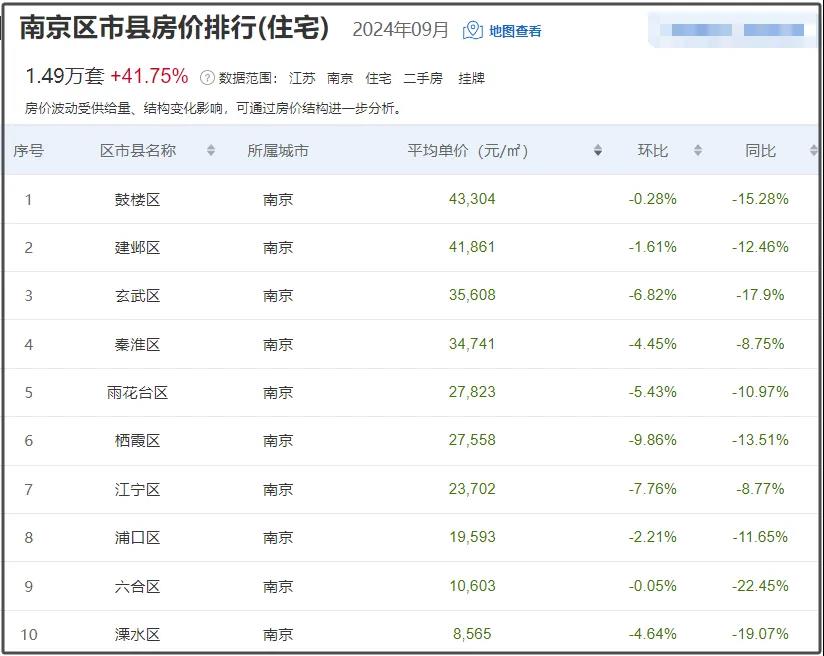The width and height of the screenshot is (824, 656).
Task: Click on 秦淮区 district
Action: pyautogui.click(x=138, y=344)
